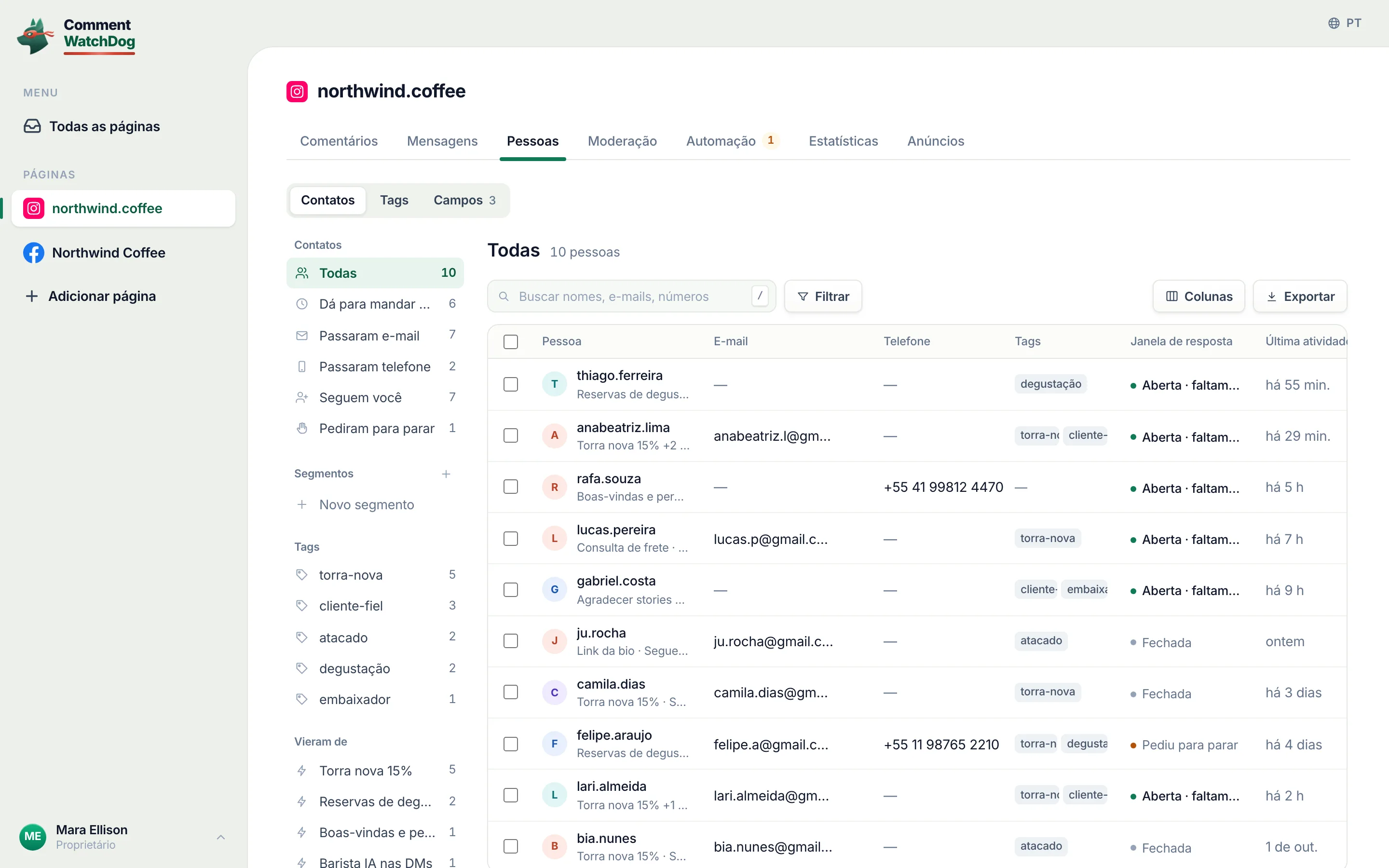Focus the Buscar nomes search field
Viewport: 1389px width, 868px height.
coord(631,296)
